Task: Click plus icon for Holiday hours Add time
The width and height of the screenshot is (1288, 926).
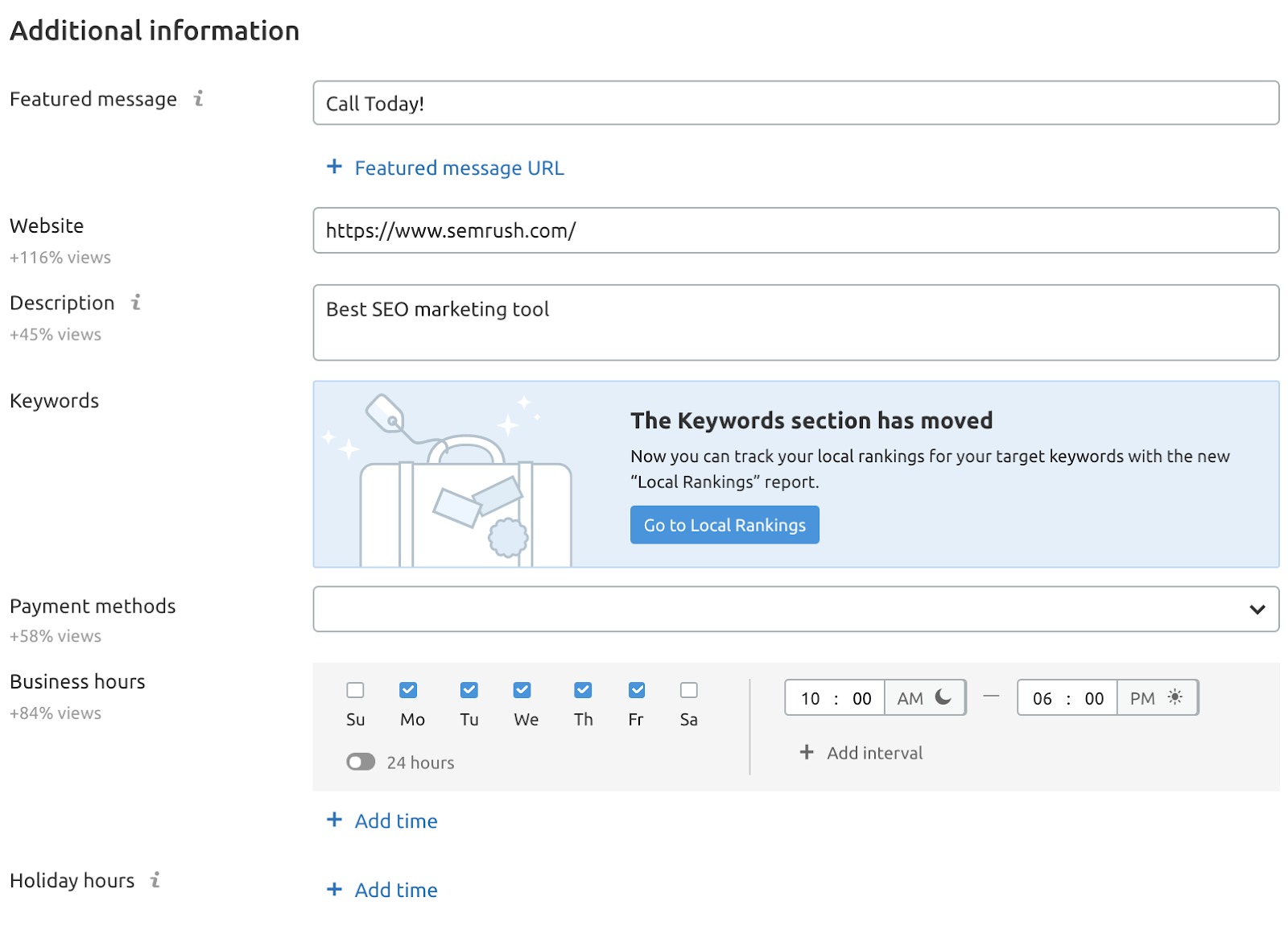Action: point(334,889)
